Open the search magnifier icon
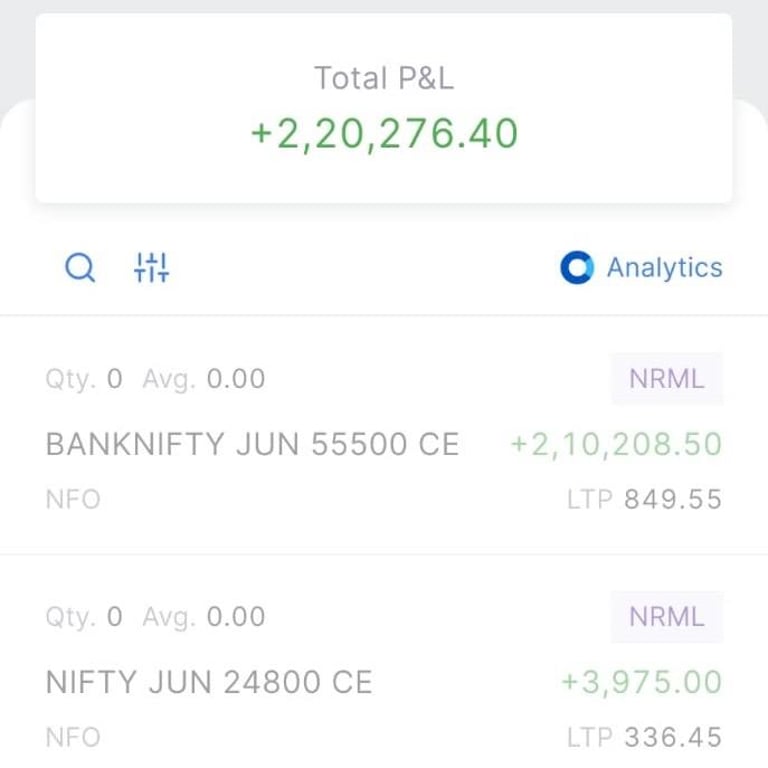 (80, 267)
